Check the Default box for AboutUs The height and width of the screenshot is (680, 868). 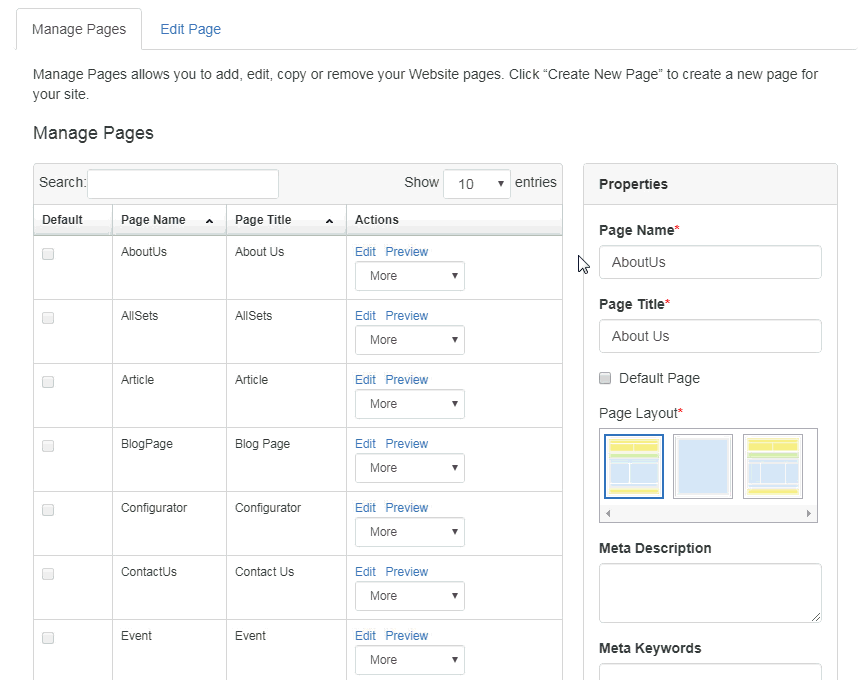point(48,254)
